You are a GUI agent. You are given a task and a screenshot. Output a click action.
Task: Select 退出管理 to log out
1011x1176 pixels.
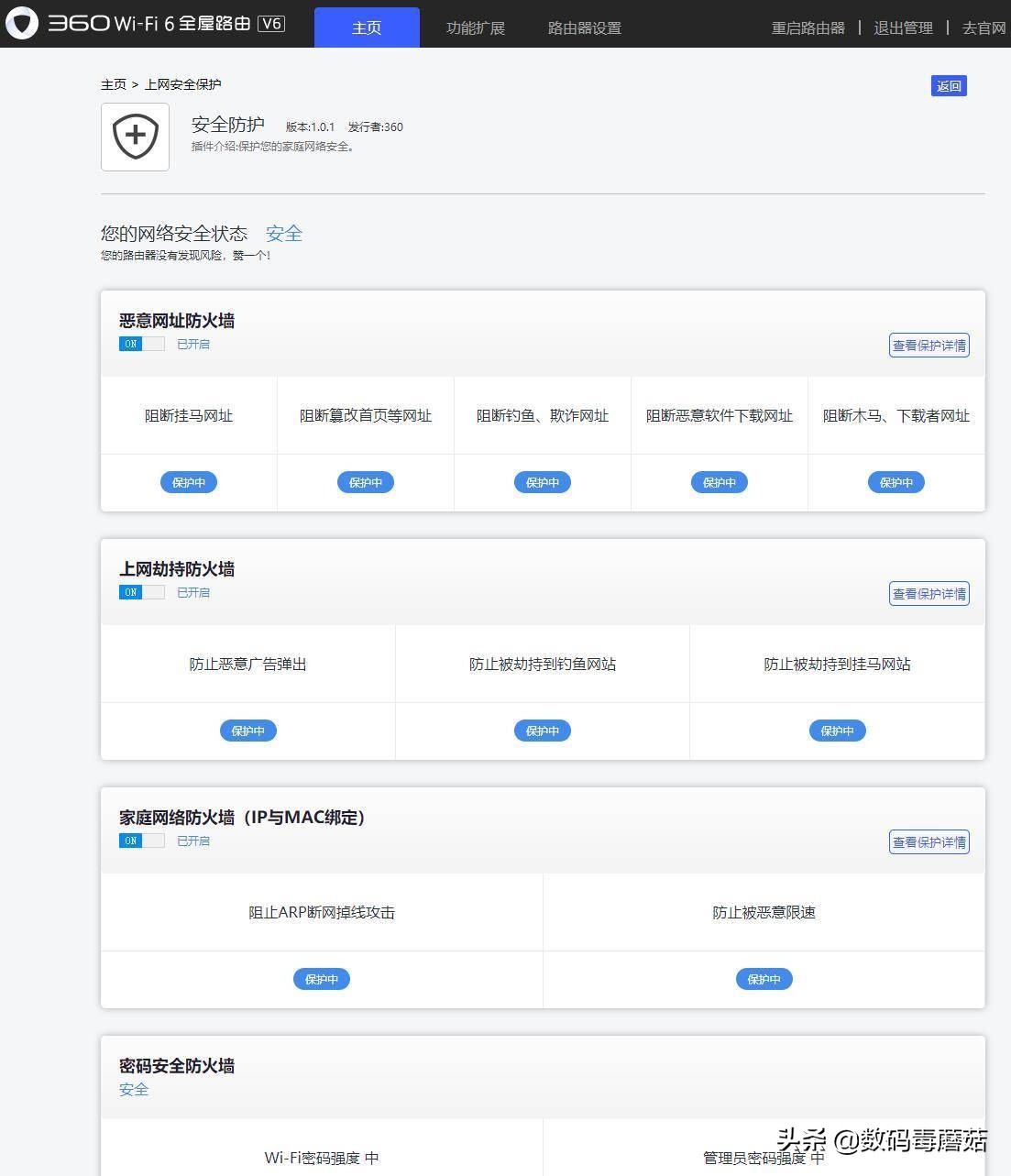902,27
